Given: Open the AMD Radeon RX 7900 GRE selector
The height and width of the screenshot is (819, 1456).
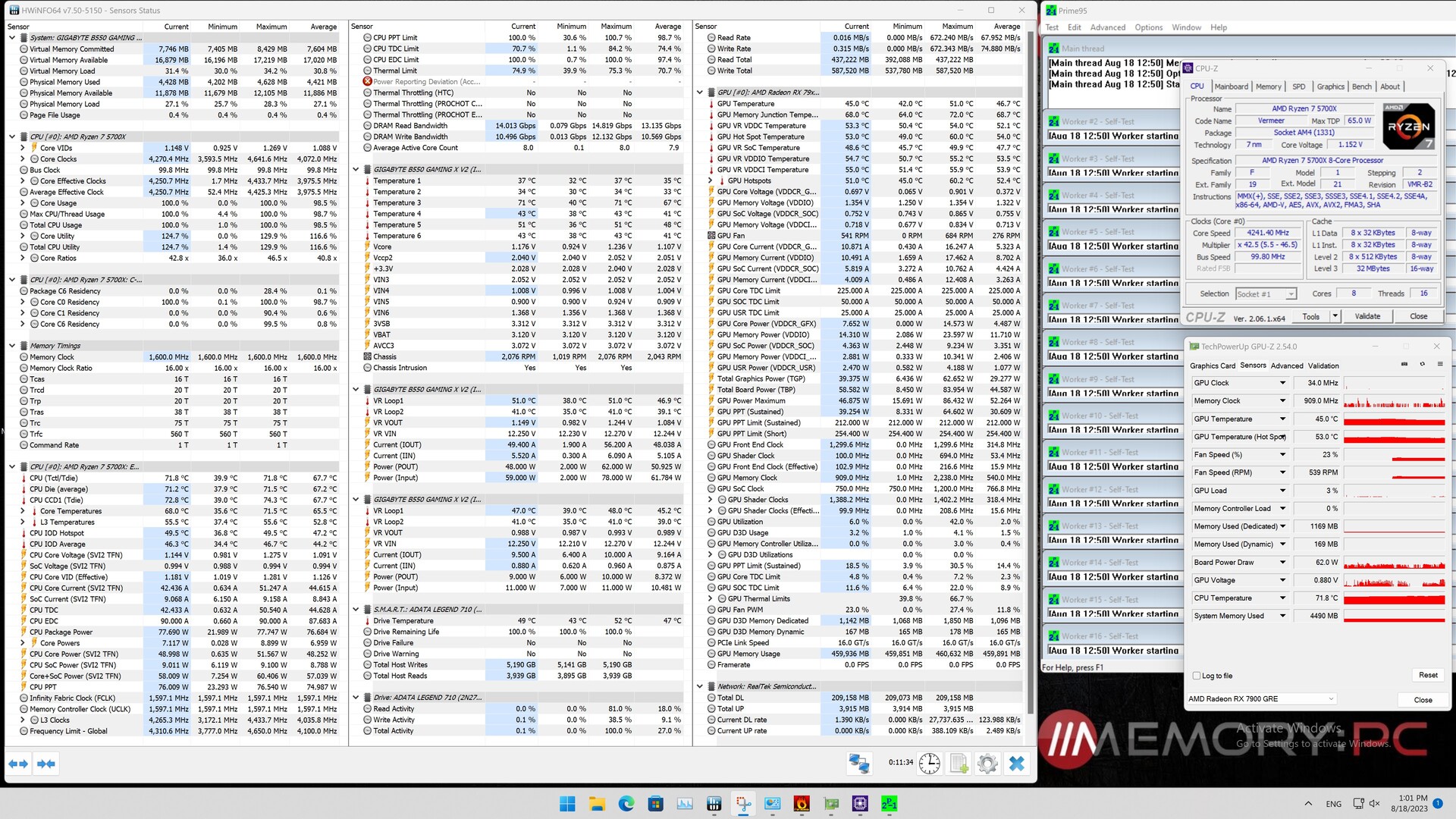Looking at the screenshot, I should point(1262,699).
